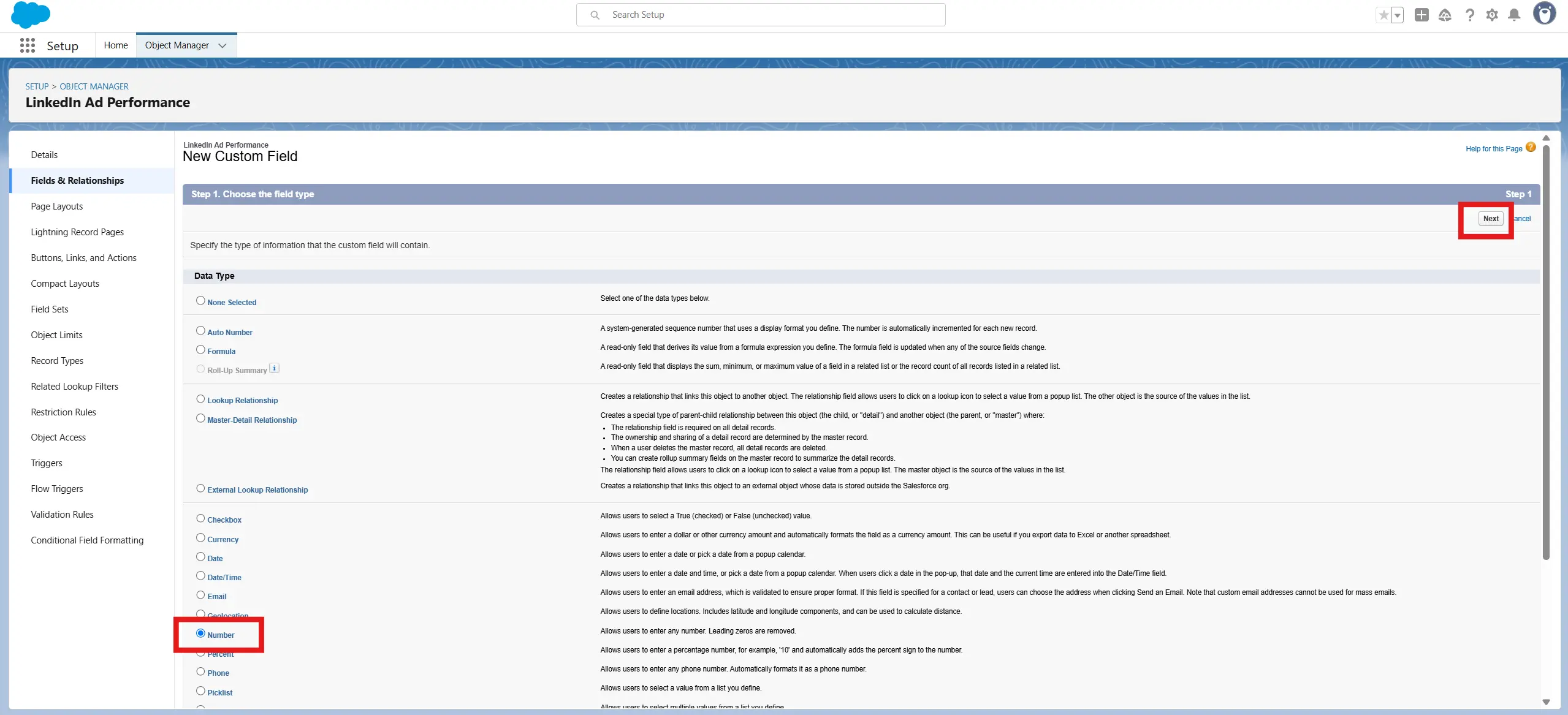Open the Help for this Page link

[x=1494, y=149]
